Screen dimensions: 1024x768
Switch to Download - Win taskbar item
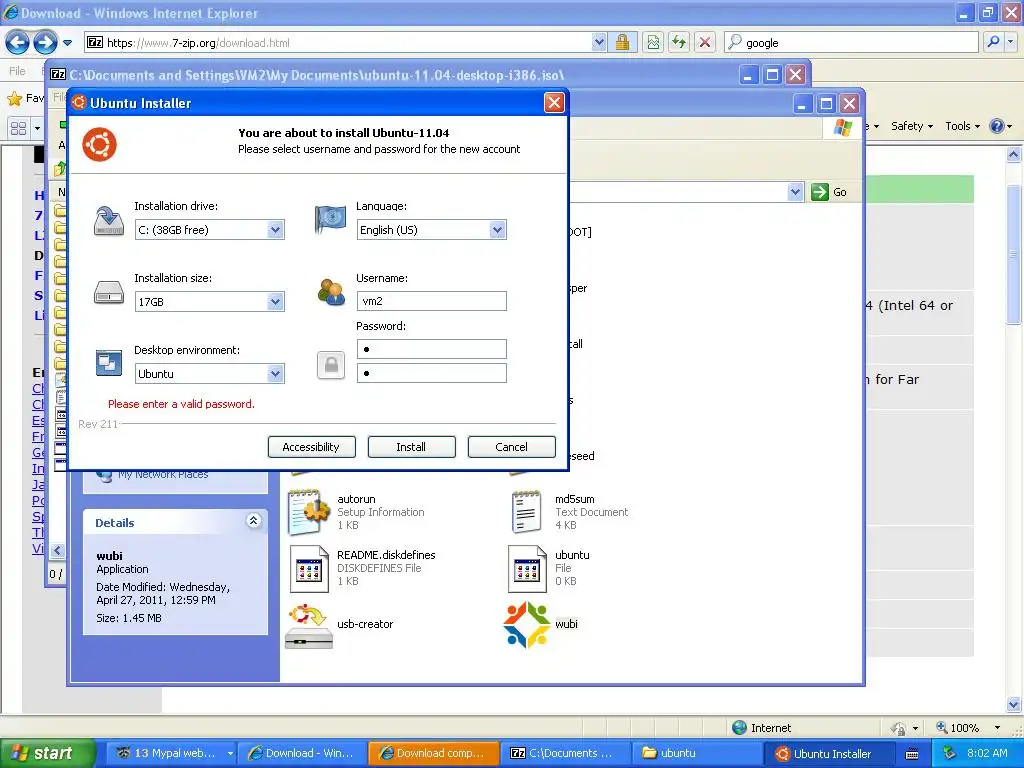click(302, 753)
